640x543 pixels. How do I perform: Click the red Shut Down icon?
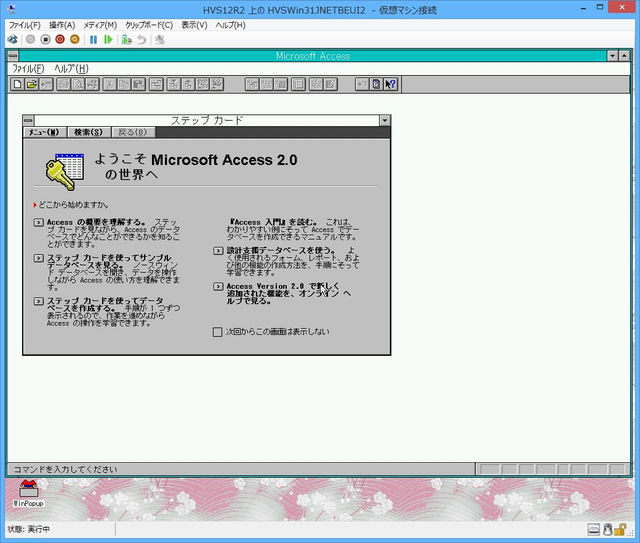tap(60, 40)
